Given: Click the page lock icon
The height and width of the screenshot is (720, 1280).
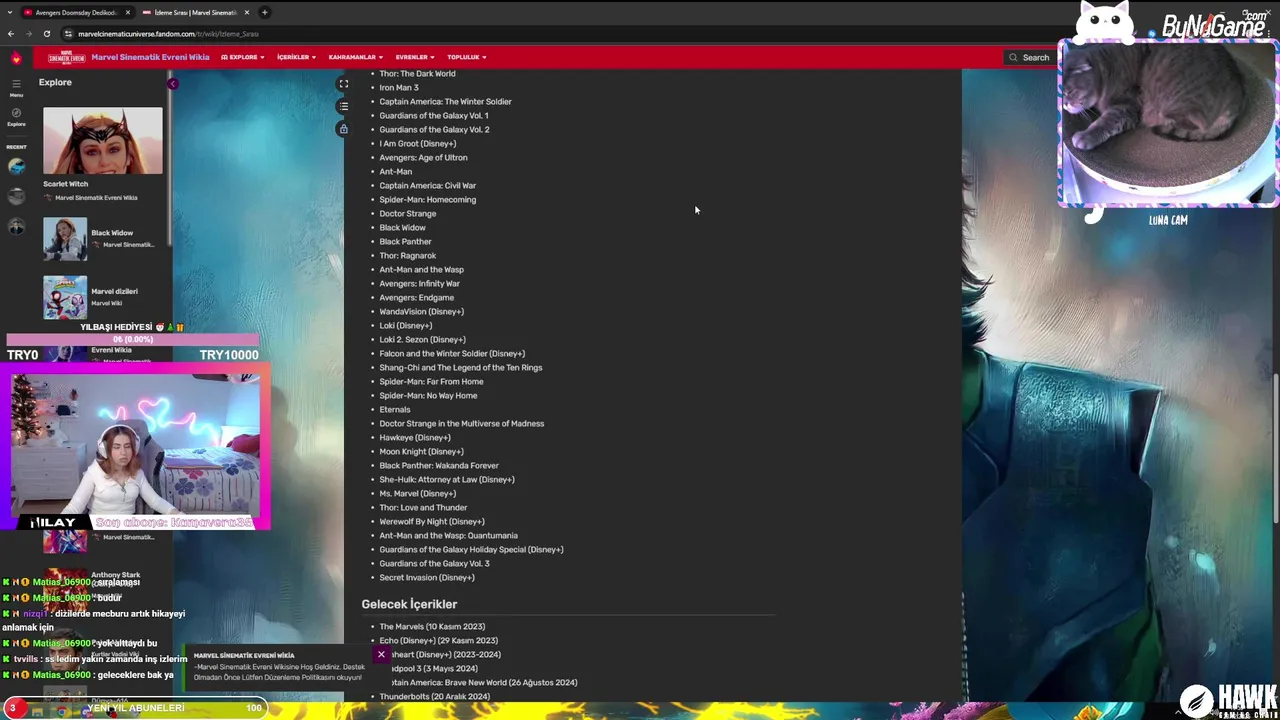Looking at the screenshot, I should [343, 128].
